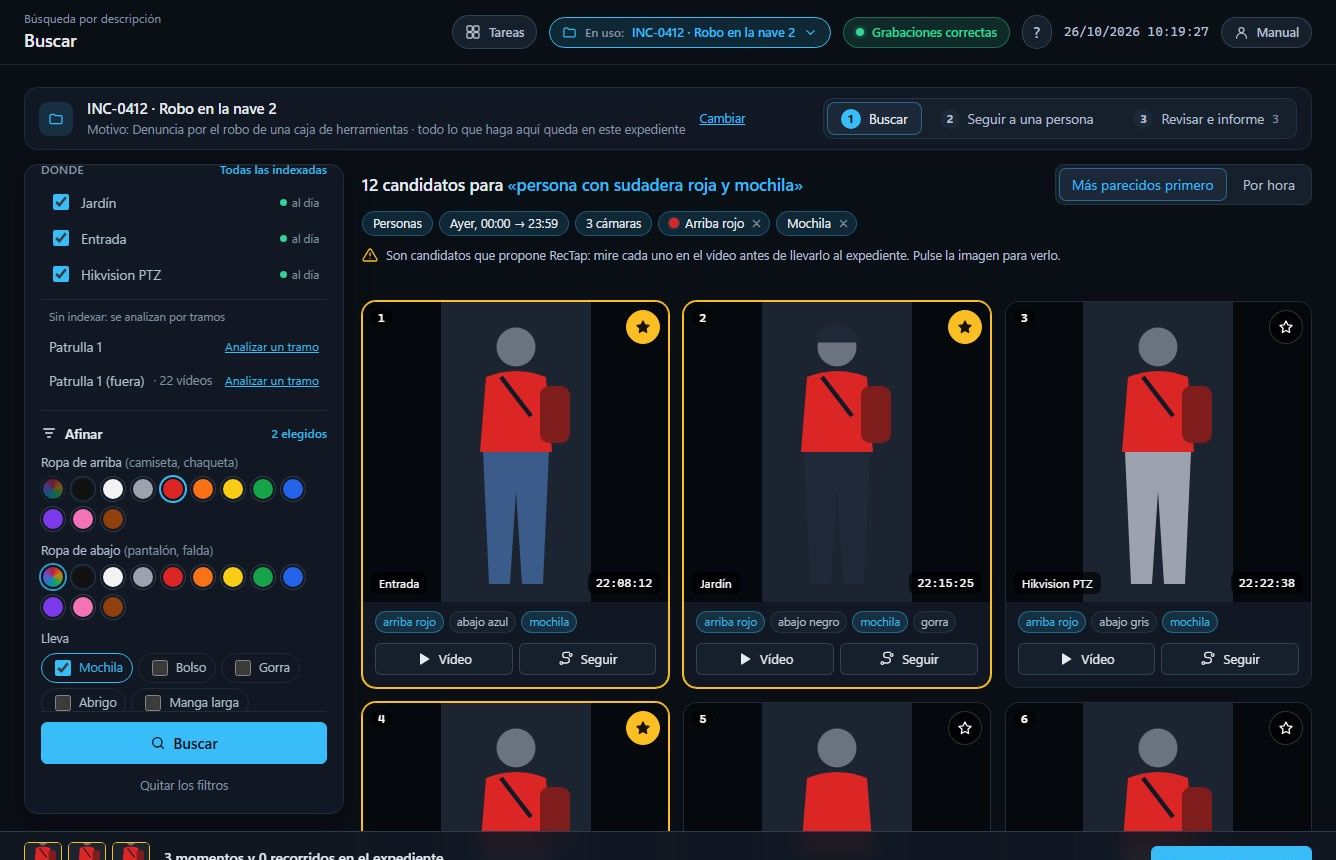Image resolution: width=1336 pixels, height=860 pixels.
Task: Play video for candidate 2 Jardín
Action: coord(765,659)
